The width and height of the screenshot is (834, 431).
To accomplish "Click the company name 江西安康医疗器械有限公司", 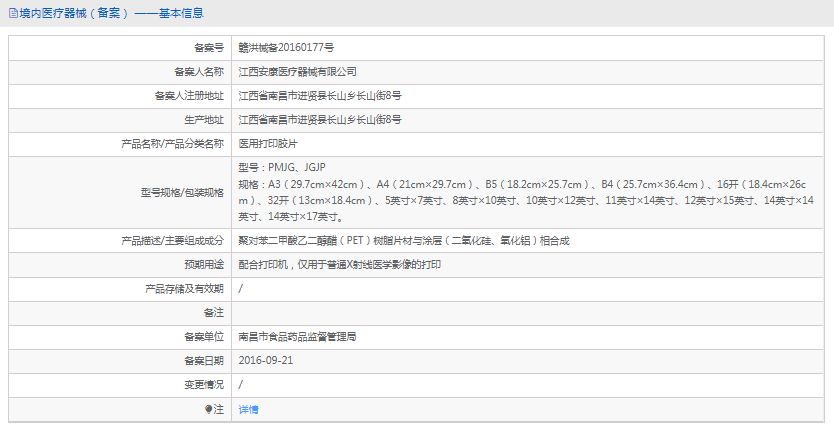I will pyautogui.click(x=297, y=72).
